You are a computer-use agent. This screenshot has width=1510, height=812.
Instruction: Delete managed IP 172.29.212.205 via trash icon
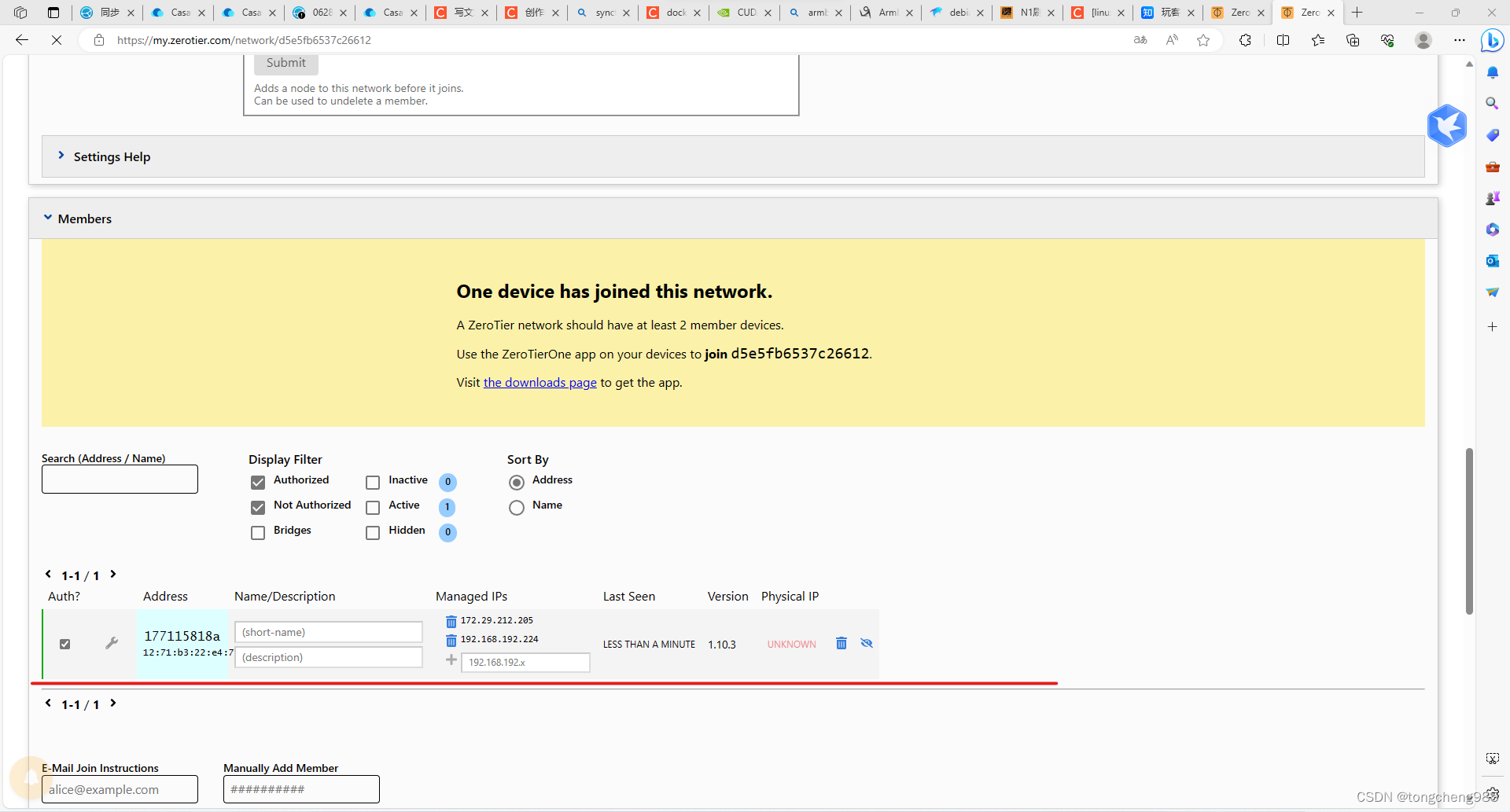tap(451, 621)
